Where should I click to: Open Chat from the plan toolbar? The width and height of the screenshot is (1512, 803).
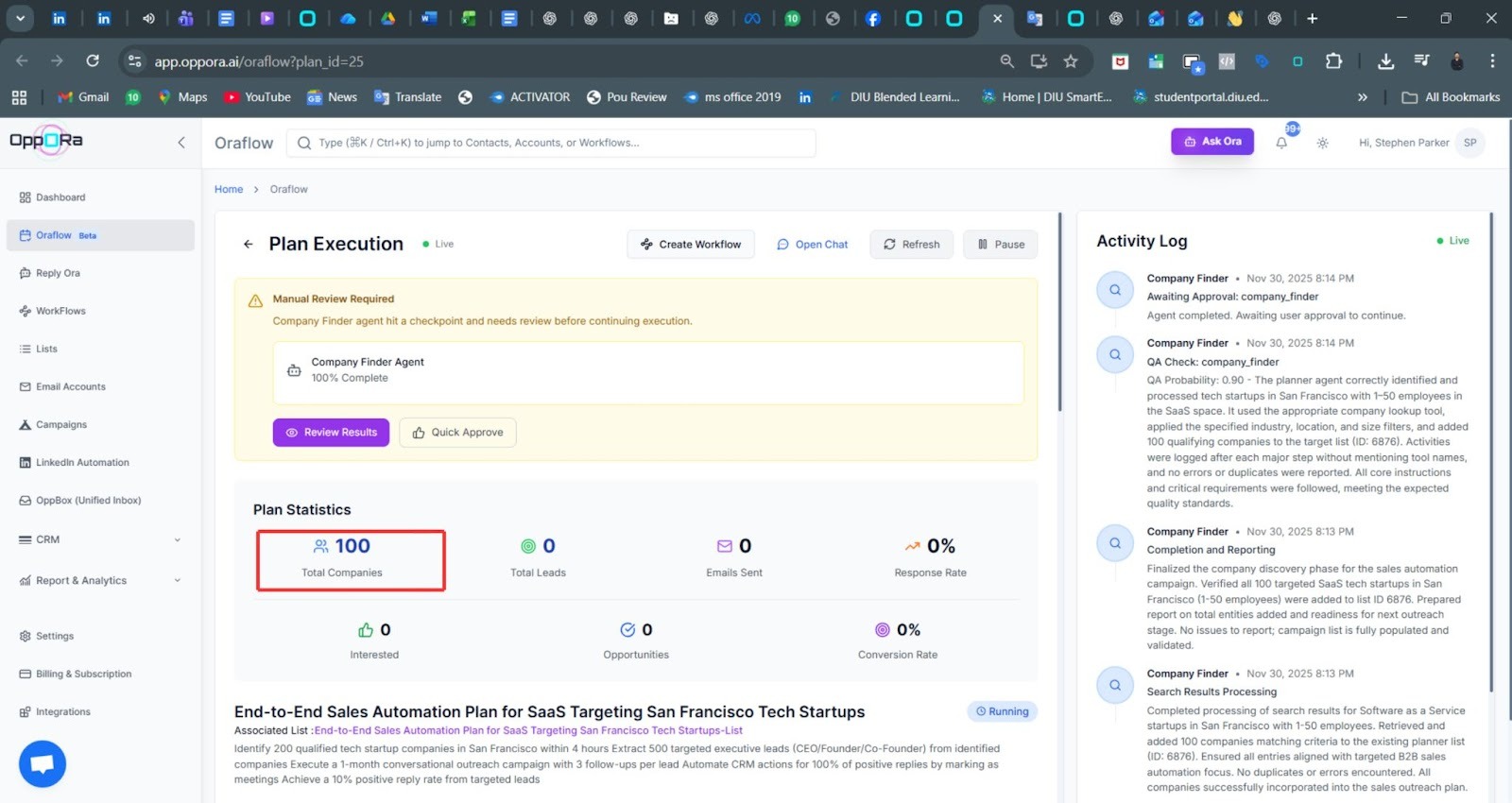(812, 245)
